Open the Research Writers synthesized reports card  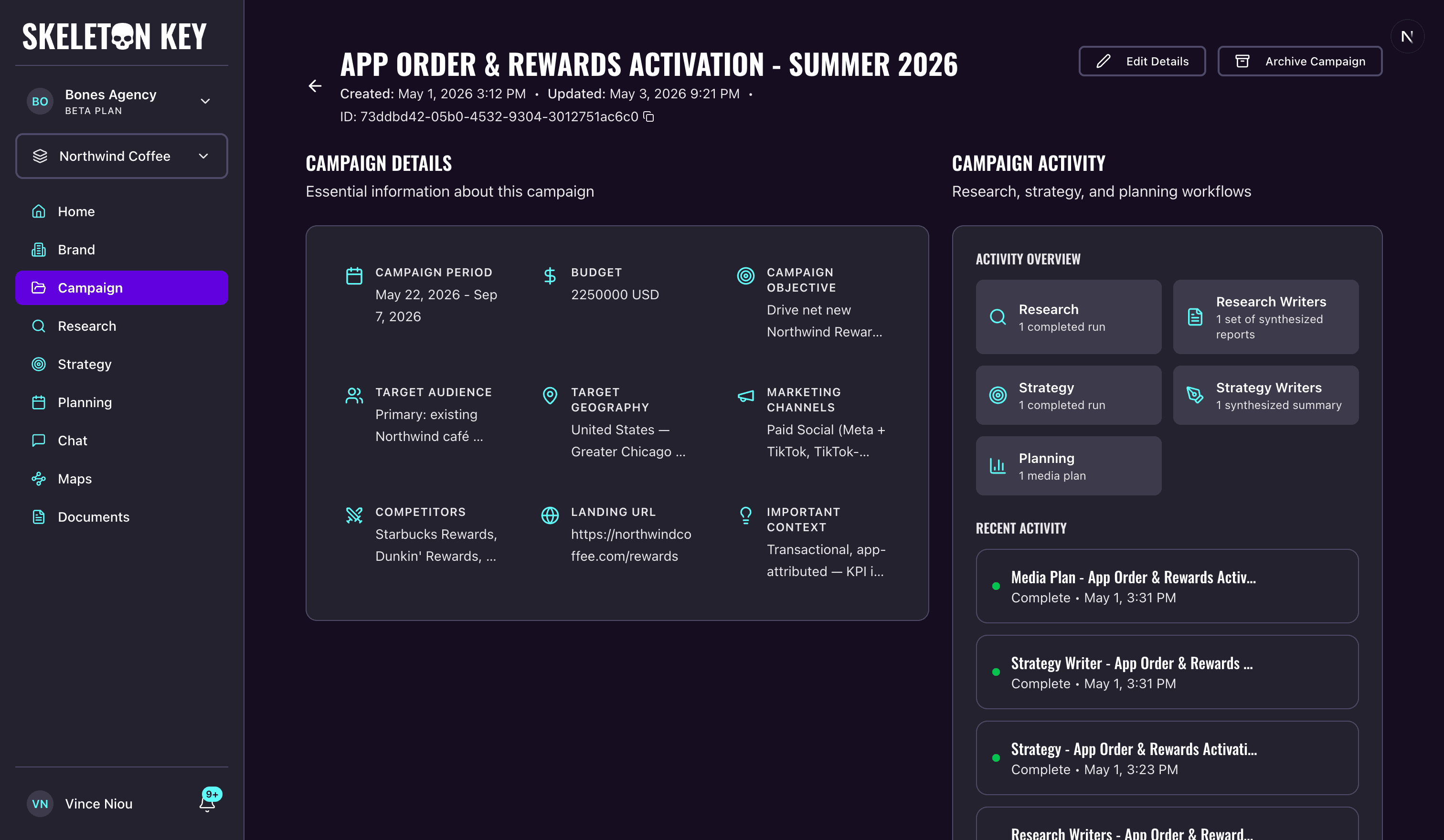point(1266,317)
